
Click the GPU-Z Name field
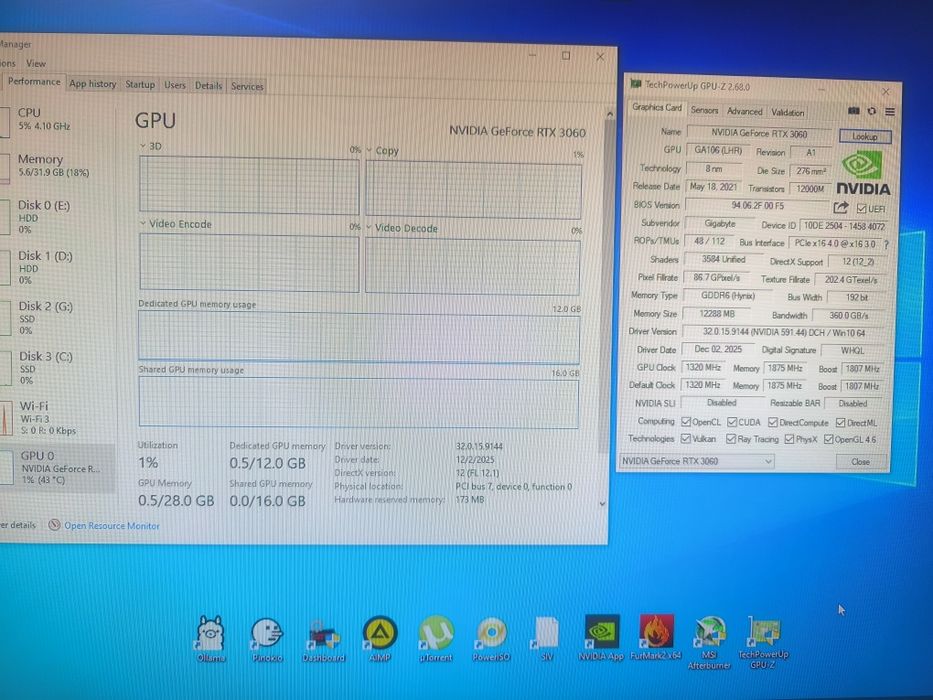[x=759, y=133]
